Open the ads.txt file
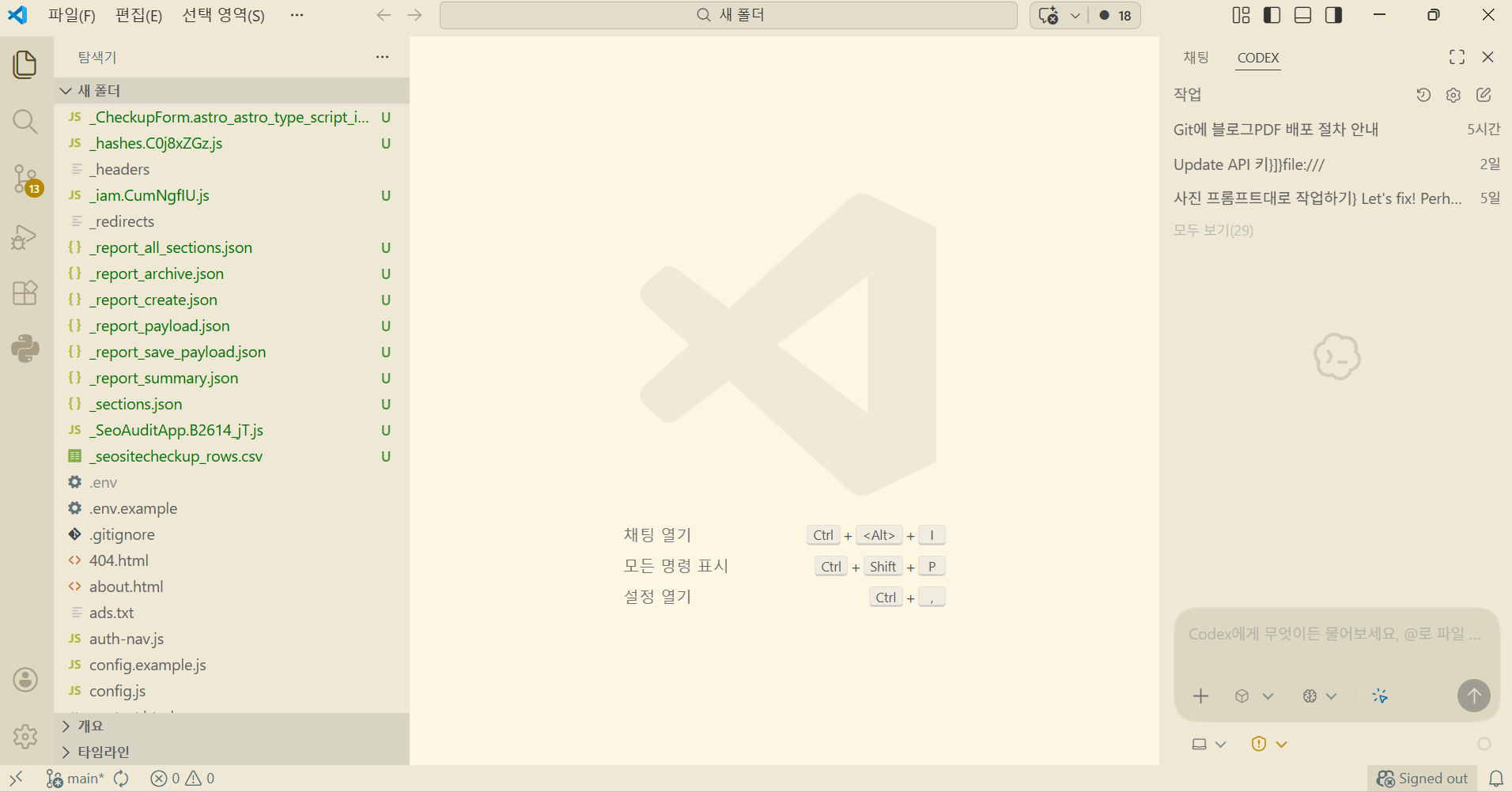 232,613
